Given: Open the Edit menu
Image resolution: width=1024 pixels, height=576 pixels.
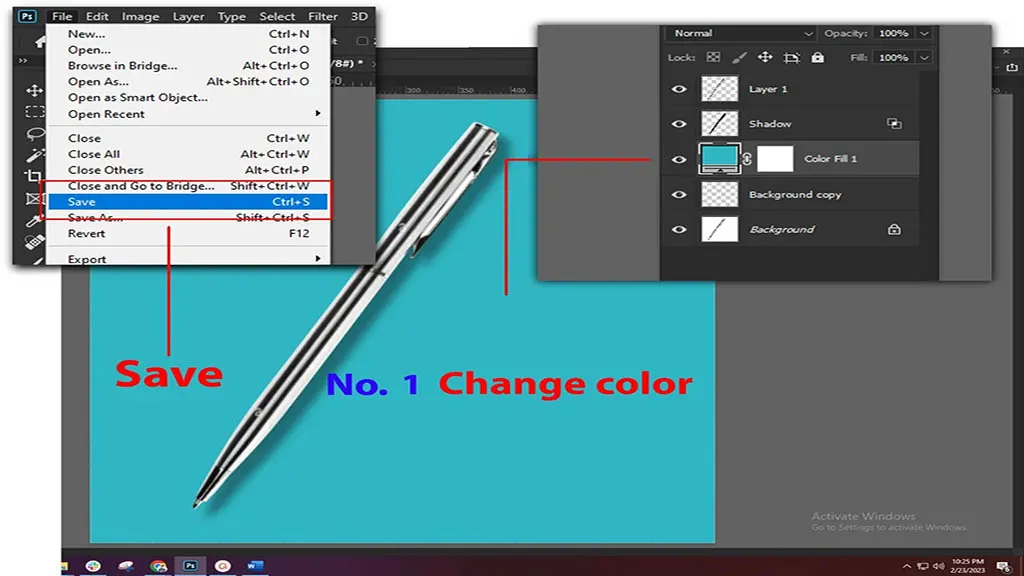Looking at the screenshot, I should (97, 16).
